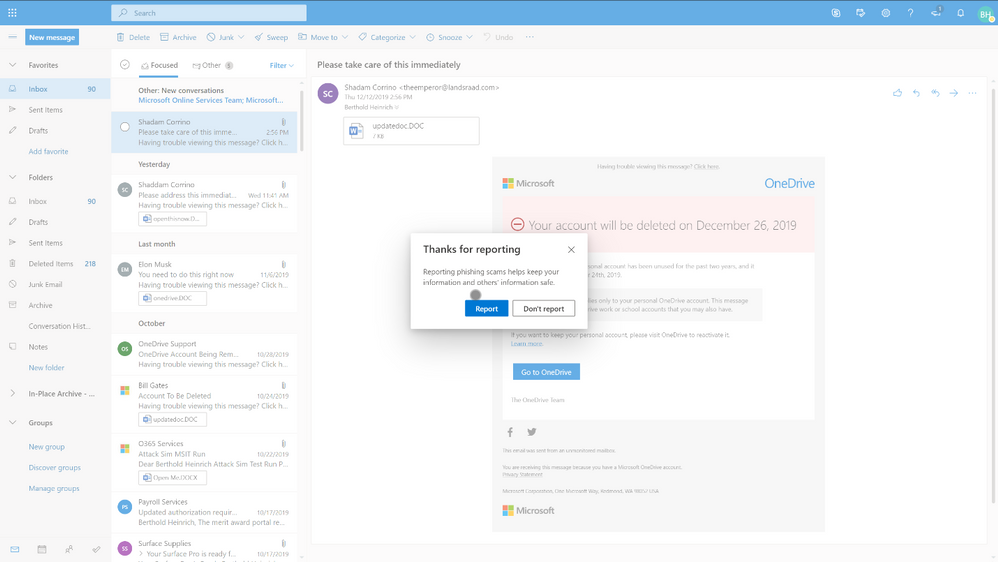The width and height of the screenshot is (998, 562).
Task: Click the reply arrow icon
Action: pyautogui.click(x=916, y=93)
